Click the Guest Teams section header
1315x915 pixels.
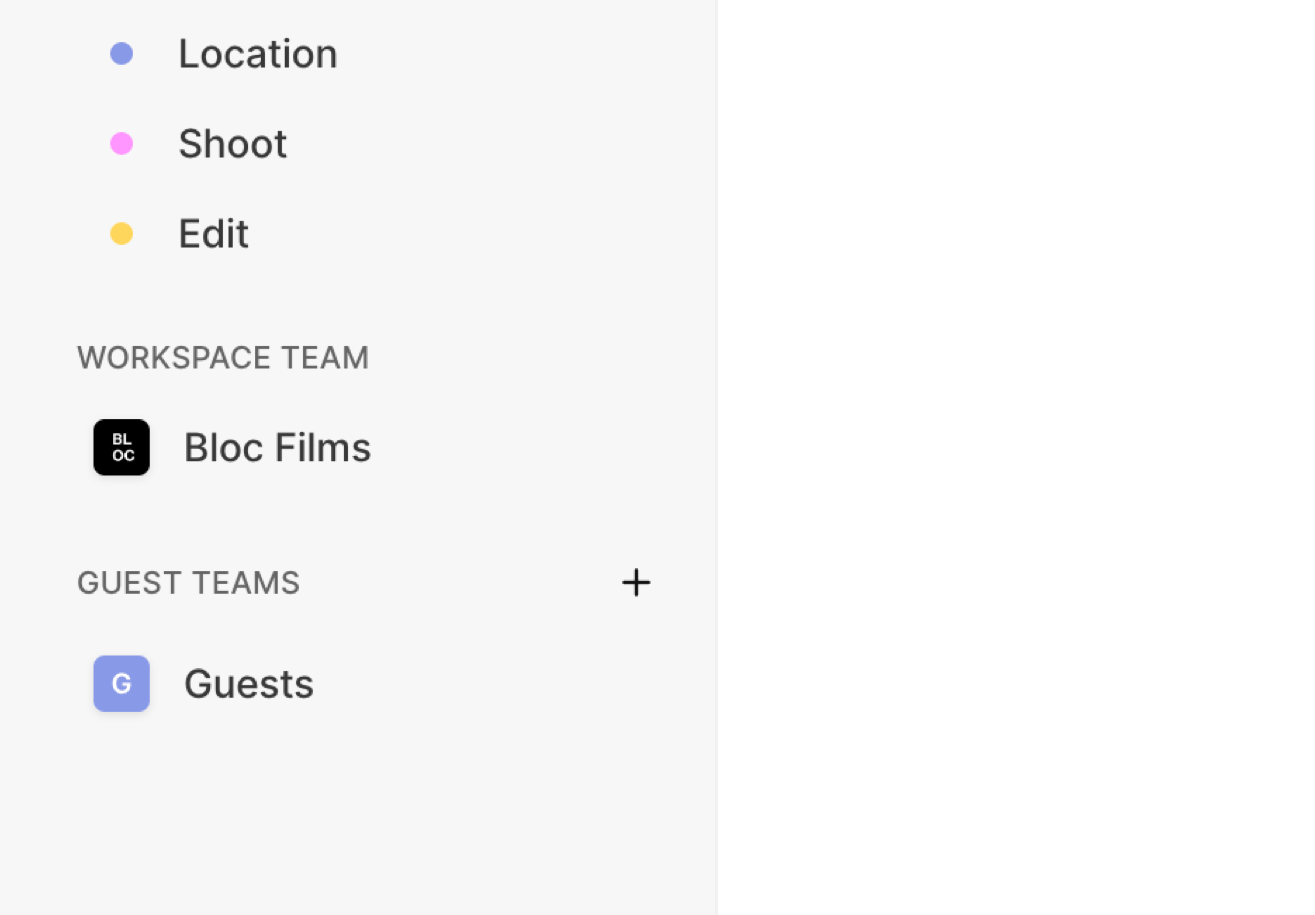[188, 583]
